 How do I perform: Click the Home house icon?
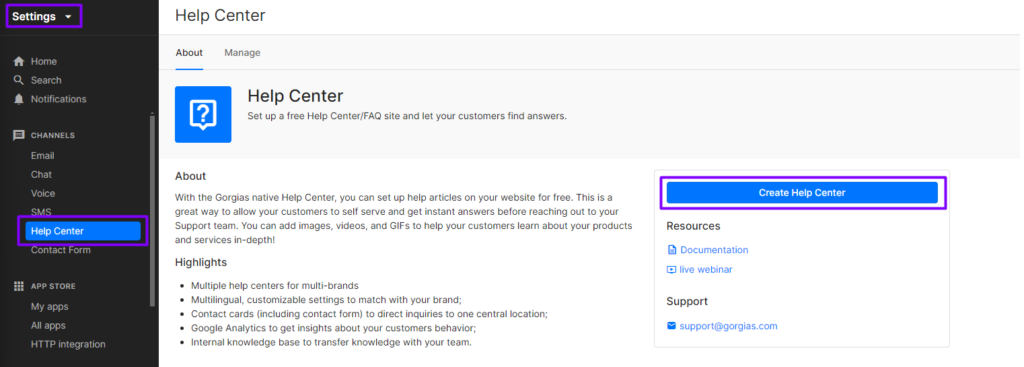19,61
